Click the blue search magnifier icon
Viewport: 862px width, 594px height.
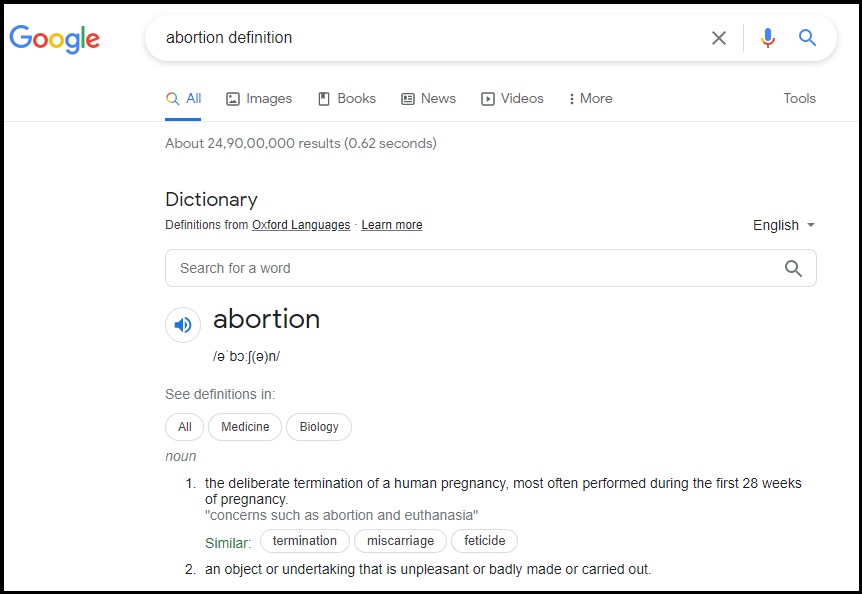coord(807,37)
